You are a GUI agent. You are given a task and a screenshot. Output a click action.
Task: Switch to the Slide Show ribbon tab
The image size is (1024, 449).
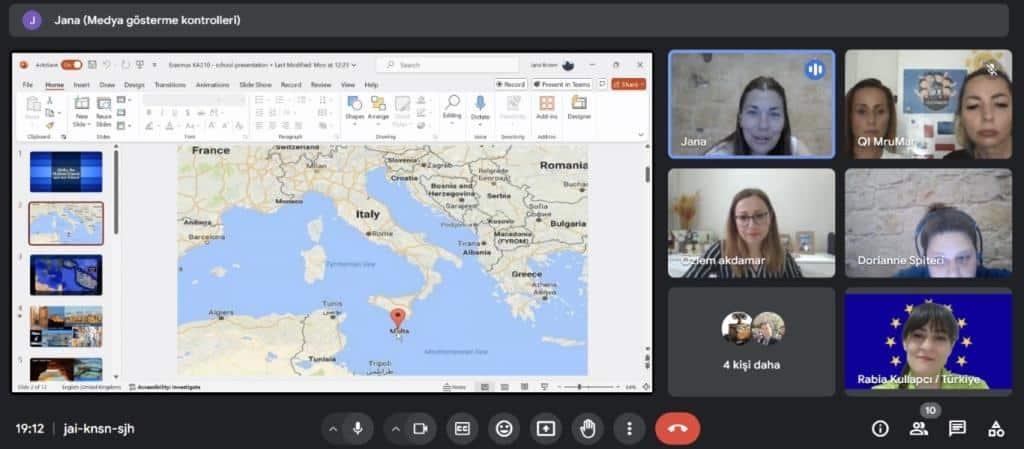pos(256,85)
